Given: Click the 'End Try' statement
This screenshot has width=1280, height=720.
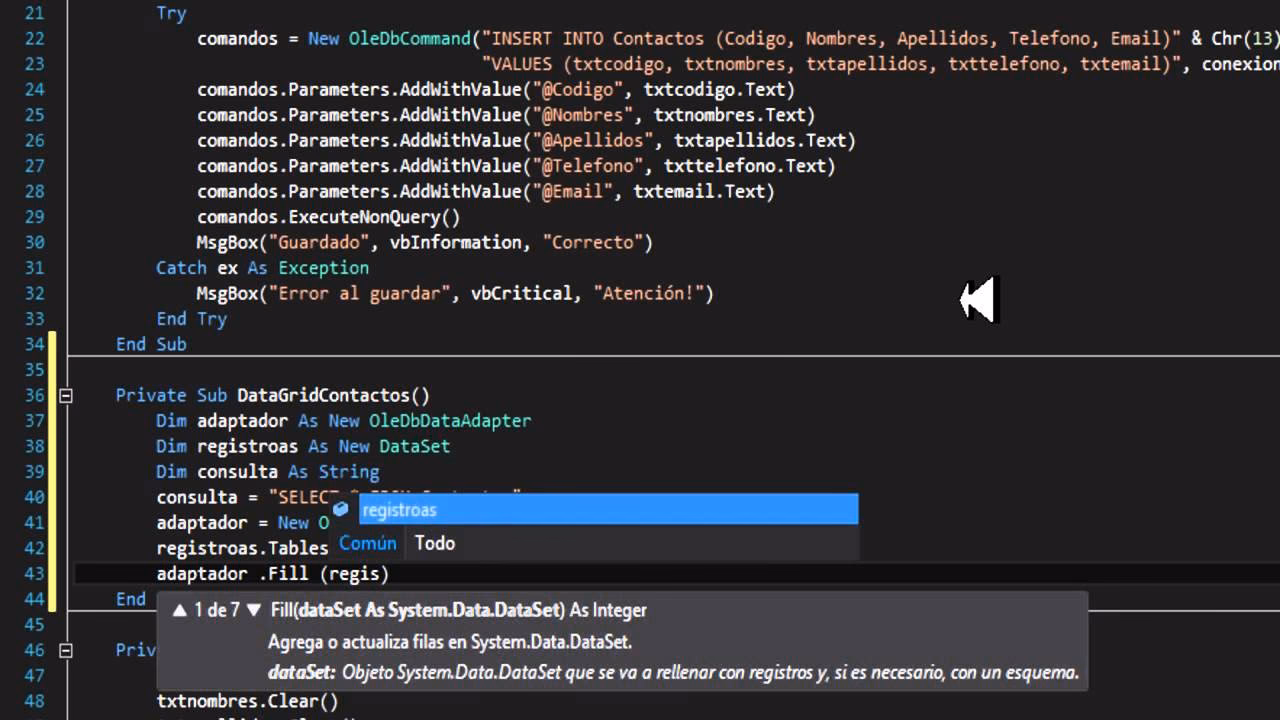Looking at the screenshot, I should tap(191, 319).
